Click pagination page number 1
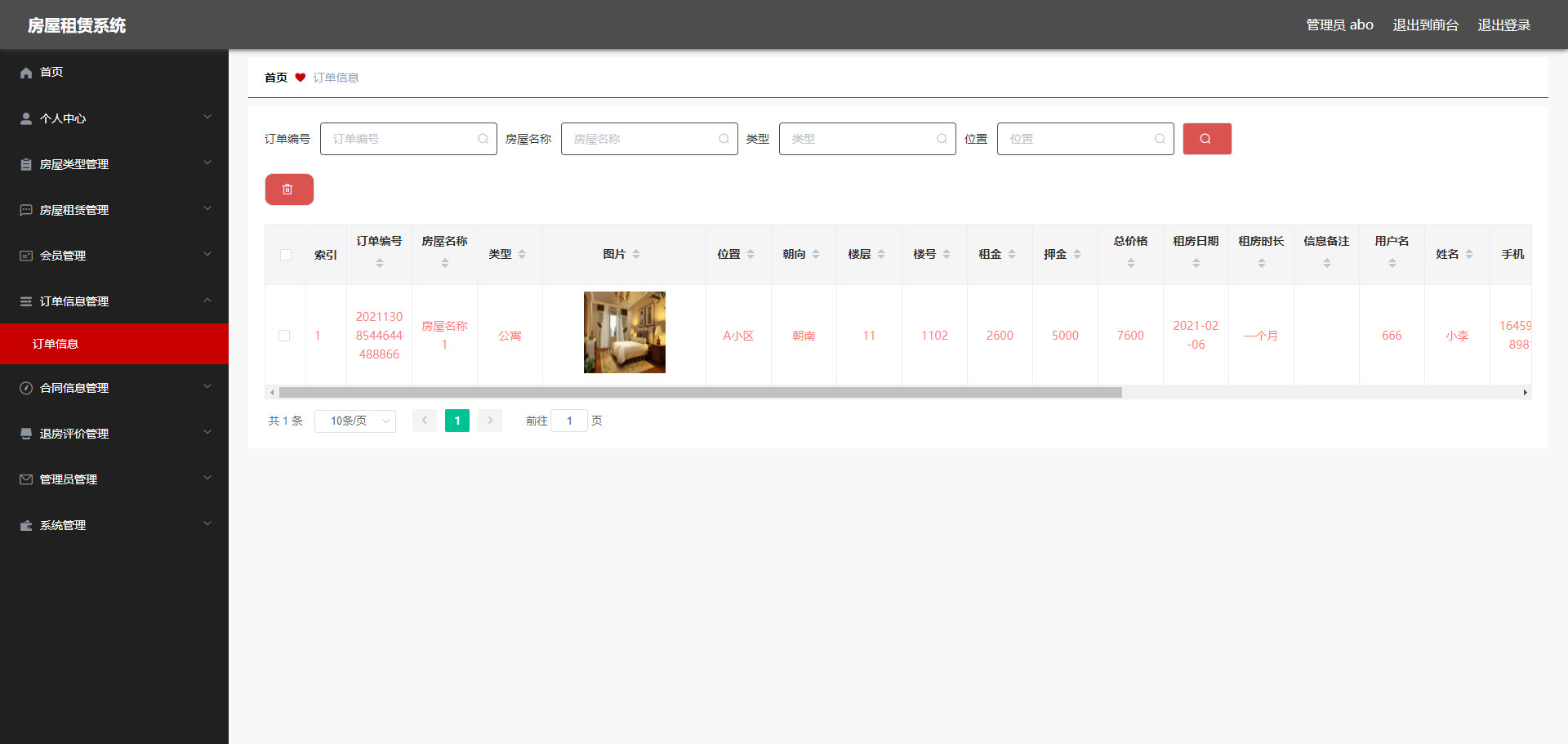The height and width of the screenshot is (744, 1568). [x=457, y=421]
